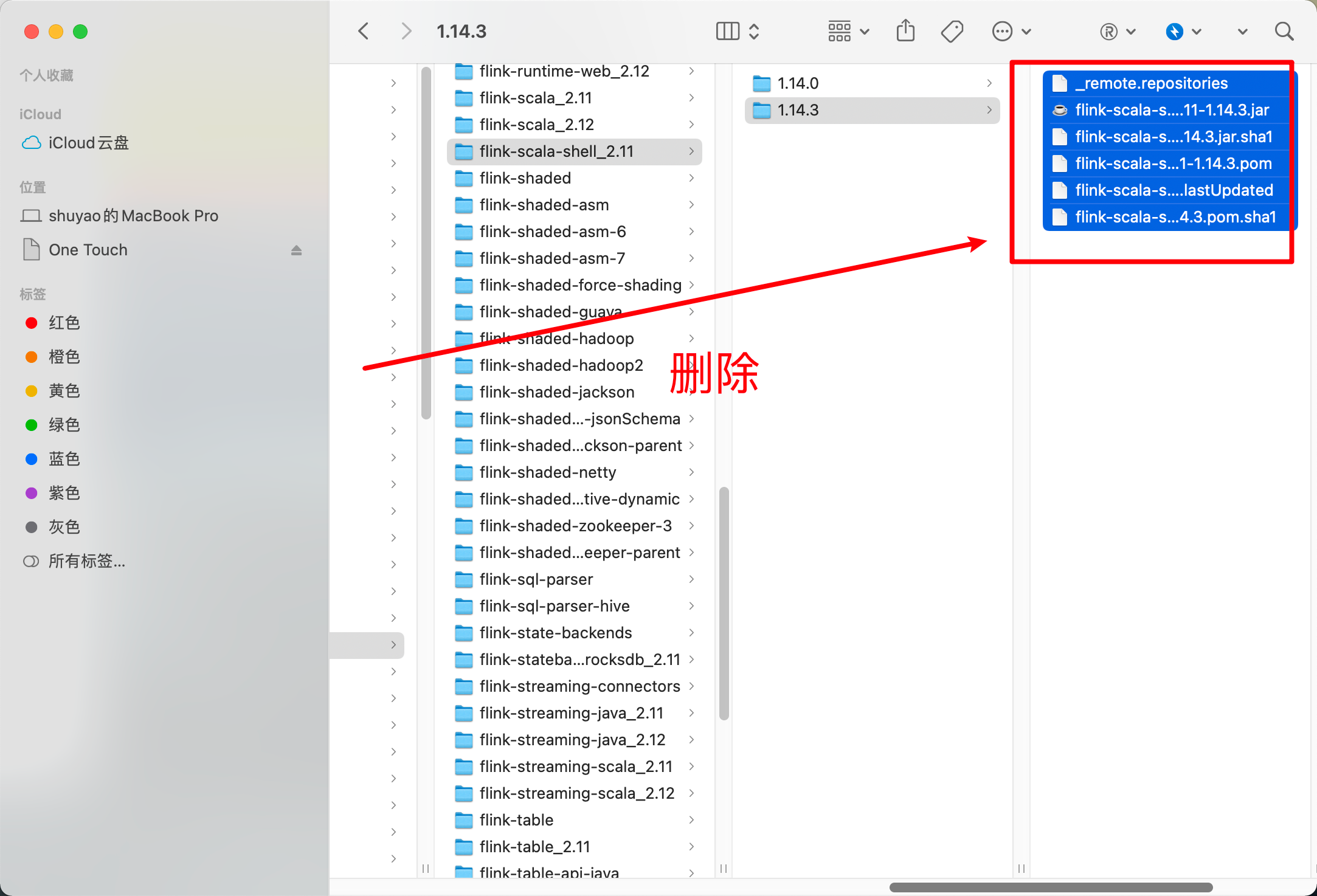
Task: Expand flink-table_2.11 chevron
Action: pos(691,847)
